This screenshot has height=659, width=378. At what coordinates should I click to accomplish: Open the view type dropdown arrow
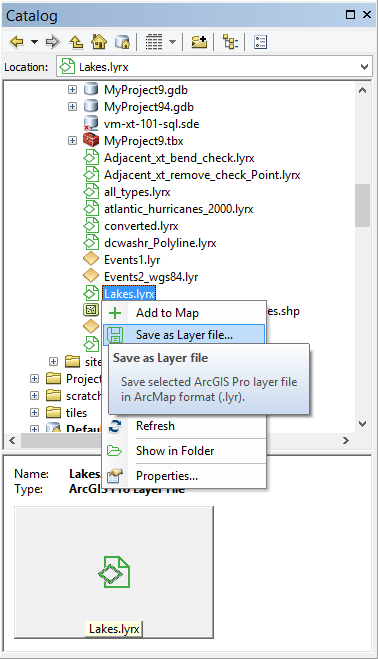point(172,42)
